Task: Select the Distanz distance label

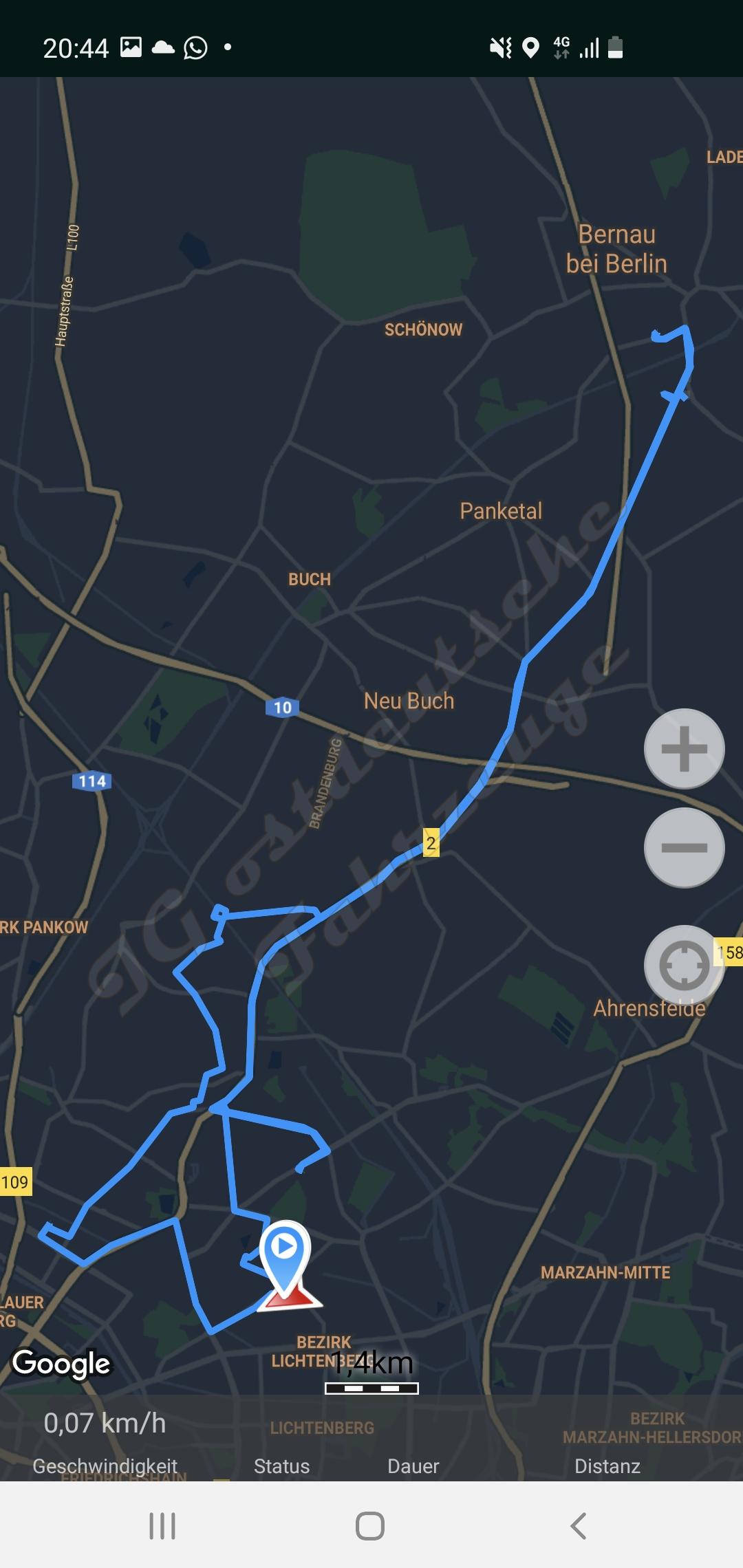Action: tap(607, 1466)
